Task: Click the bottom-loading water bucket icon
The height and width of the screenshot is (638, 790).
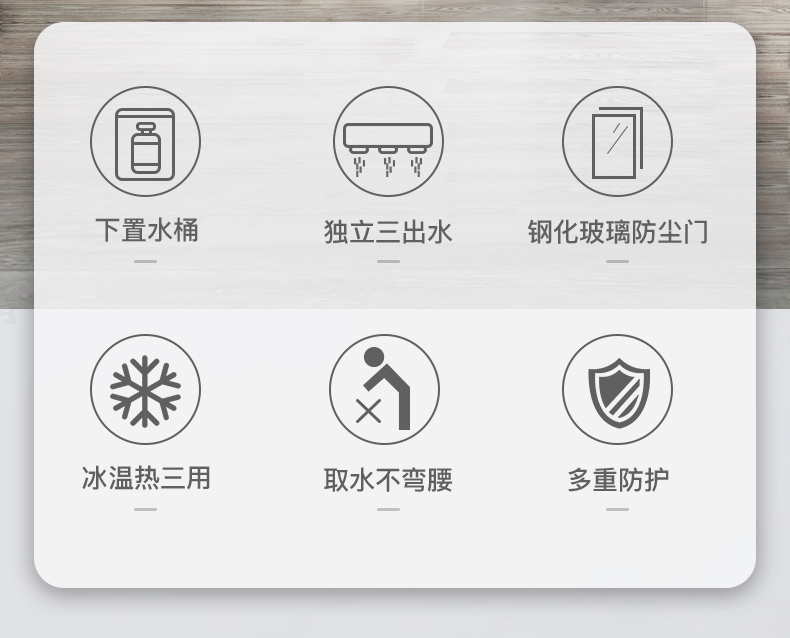Action: (x=145, y=141)
